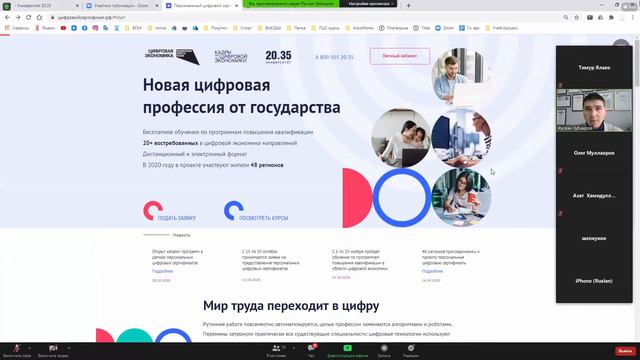The width and height of the screenshot is (640, 360).
Task: Open the Платформа bookmark
Action: 393,28
